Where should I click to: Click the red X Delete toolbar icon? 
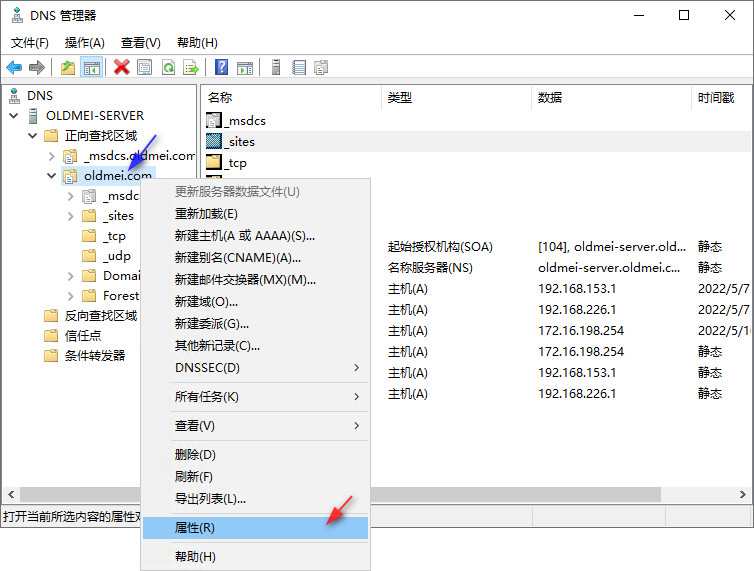tap(122, 67)
